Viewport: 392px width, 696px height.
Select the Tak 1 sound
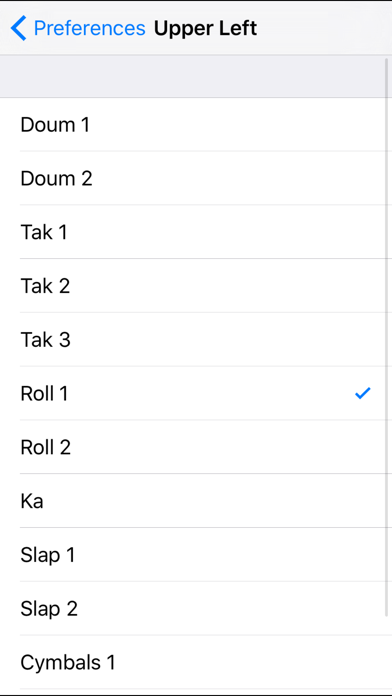point(196,232)
